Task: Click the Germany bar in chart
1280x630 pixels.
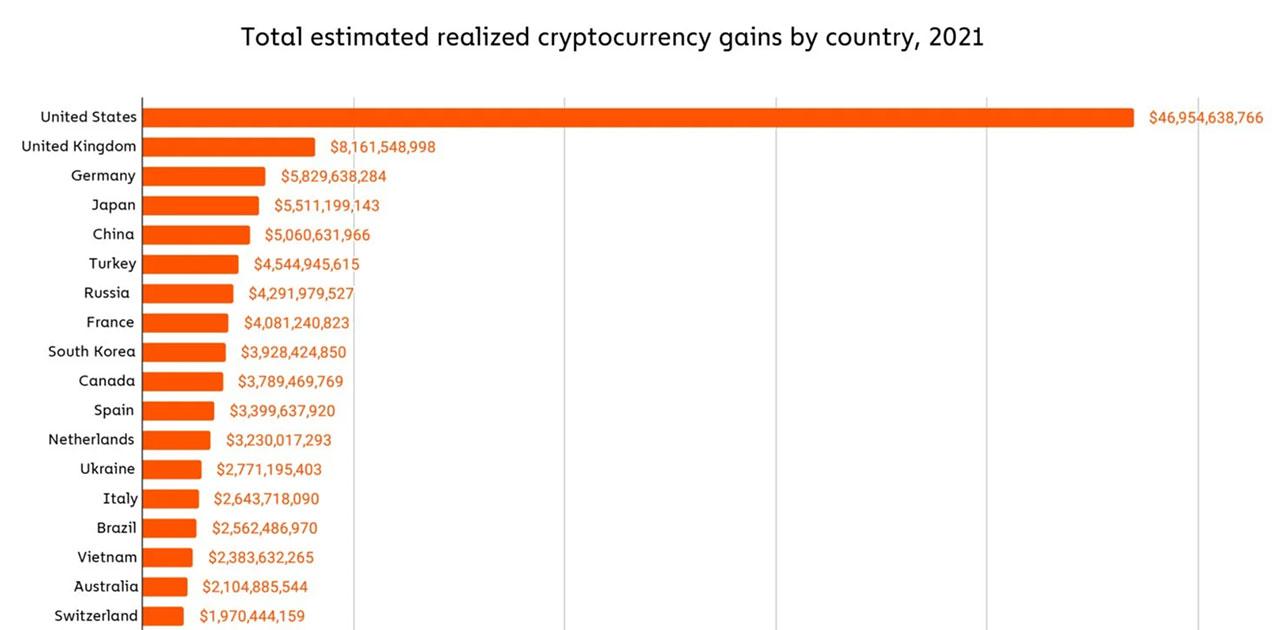Action: (204, 176)
